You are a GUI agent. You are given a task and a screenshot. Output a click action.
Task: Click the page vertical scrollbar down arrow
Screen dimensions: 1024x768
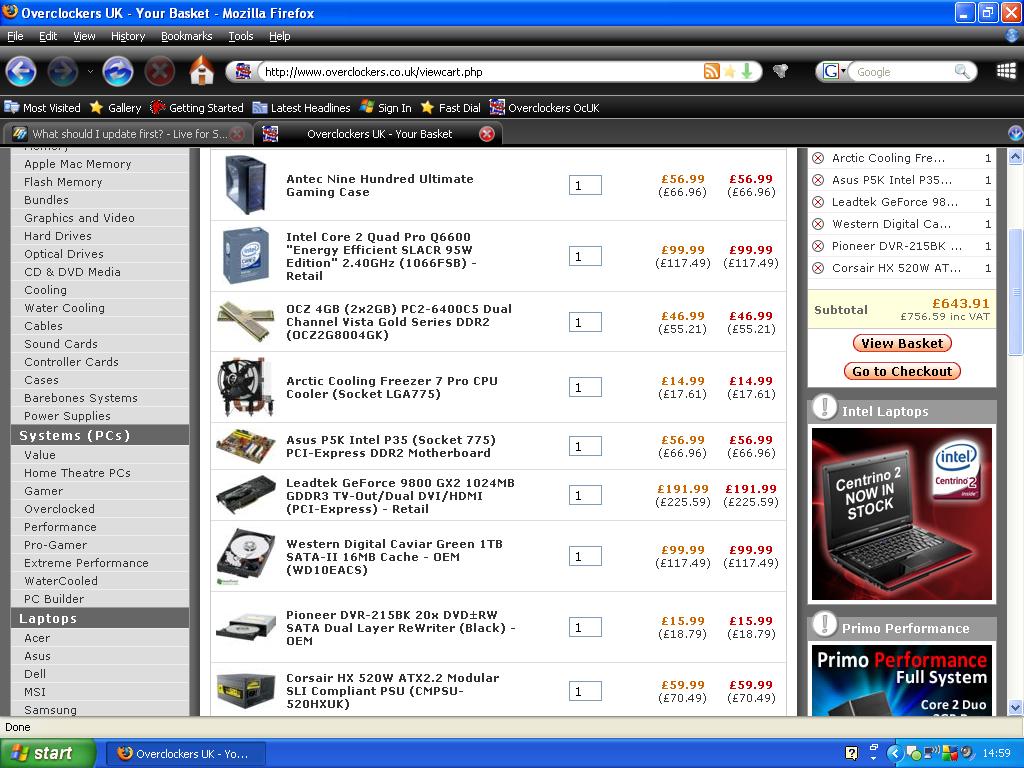pyautogui.click(x=1016, y=707)
